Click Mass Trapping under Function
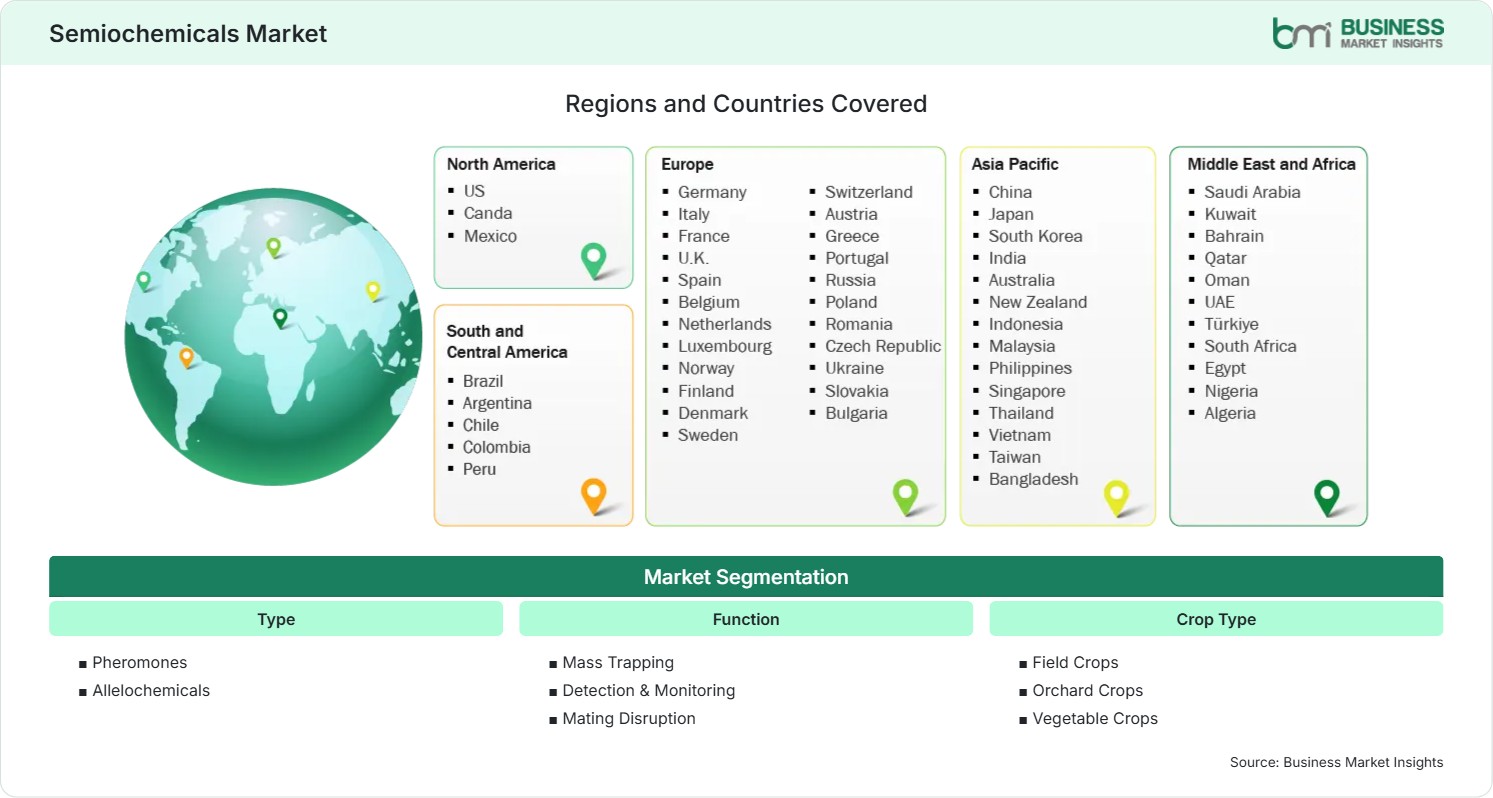The image size is (1493, 798). tap(618, 662)
